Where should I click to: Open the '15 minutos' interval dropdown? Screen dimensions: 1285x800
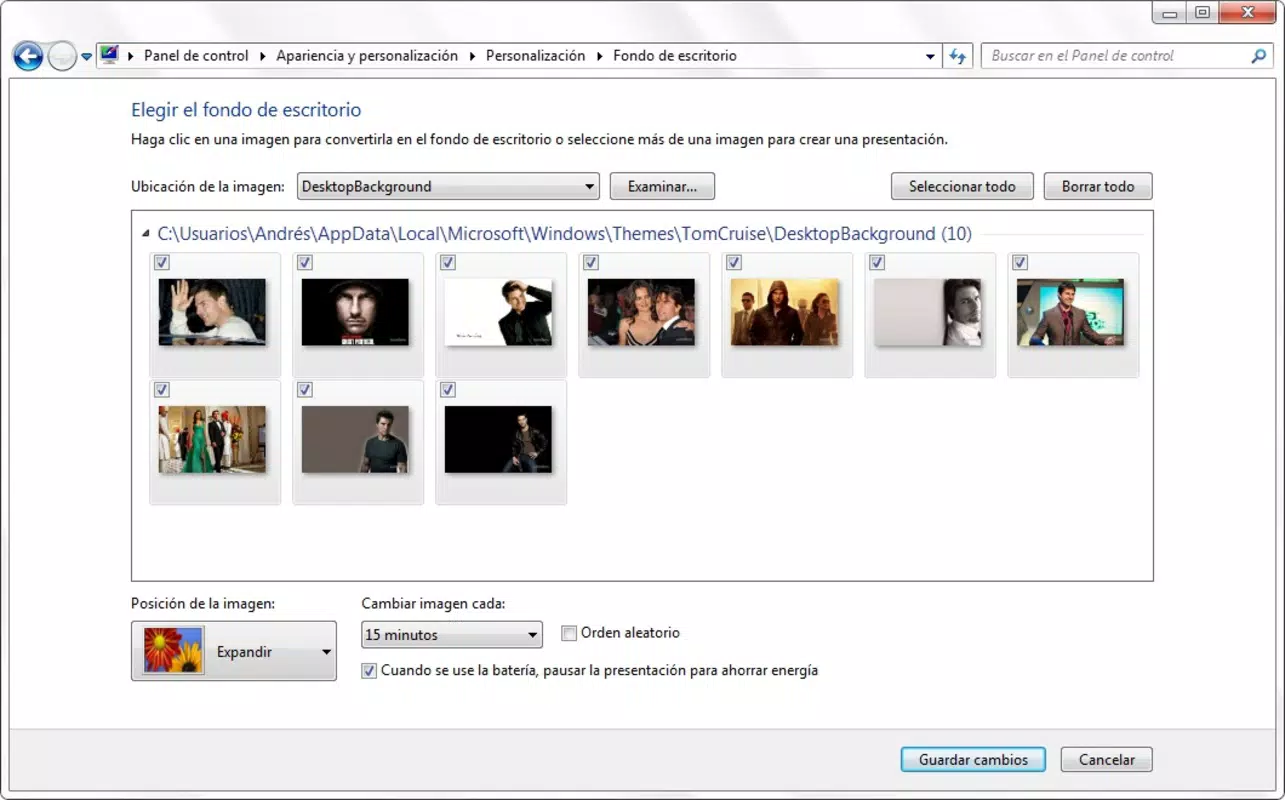coord(452,634)
